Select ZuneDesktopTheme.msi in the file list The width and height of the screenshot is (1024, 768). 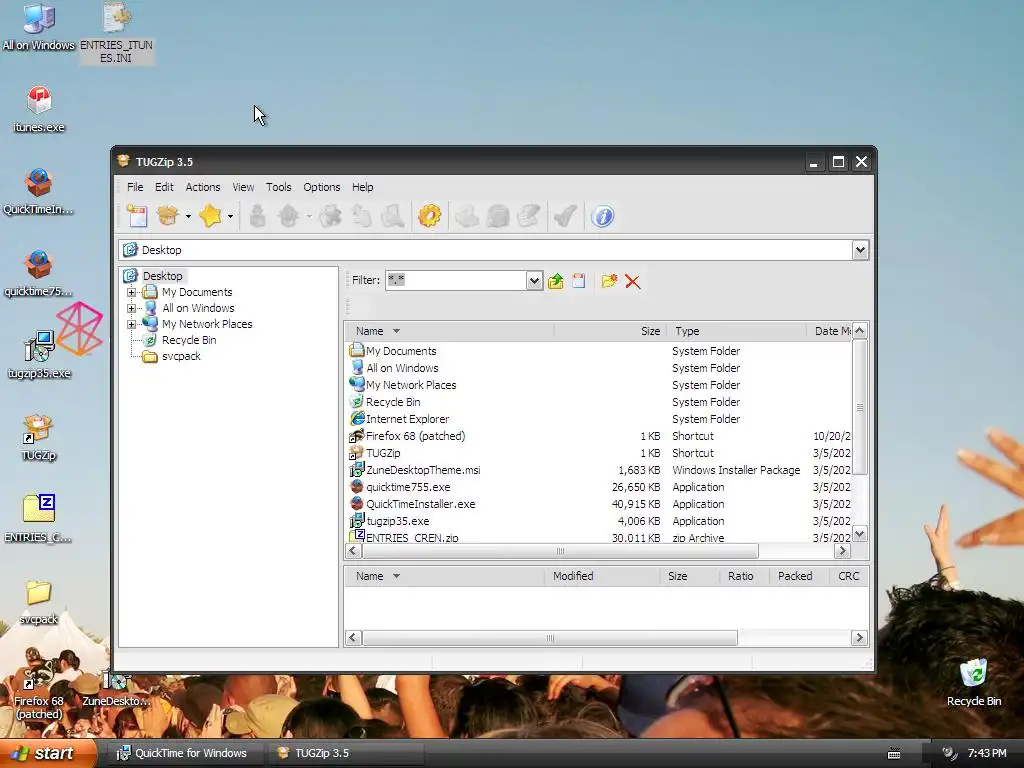(x=423, y=470)
